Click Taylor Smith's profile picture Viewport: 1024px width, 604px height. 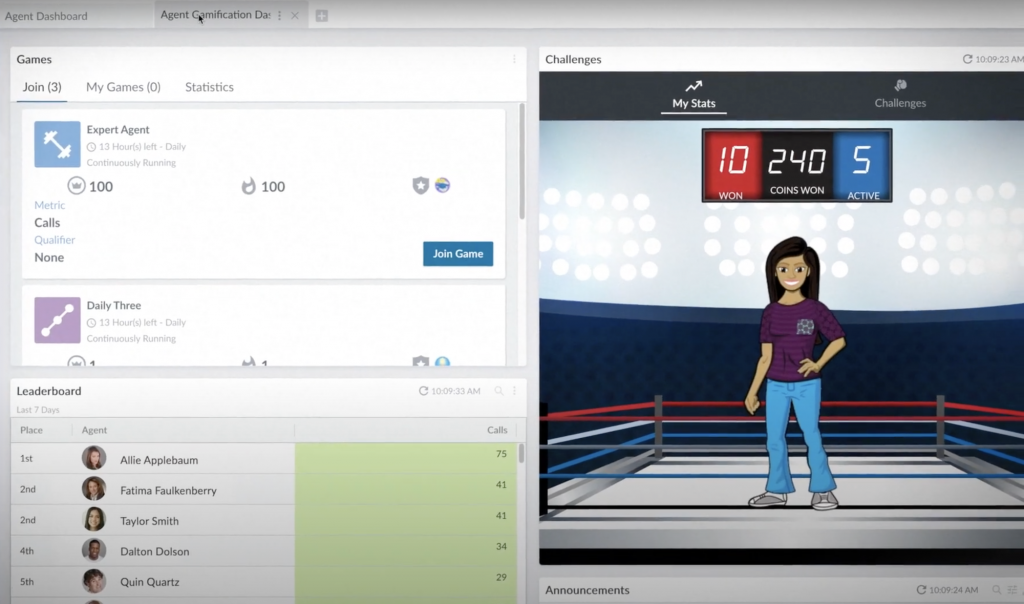point(94,520)
